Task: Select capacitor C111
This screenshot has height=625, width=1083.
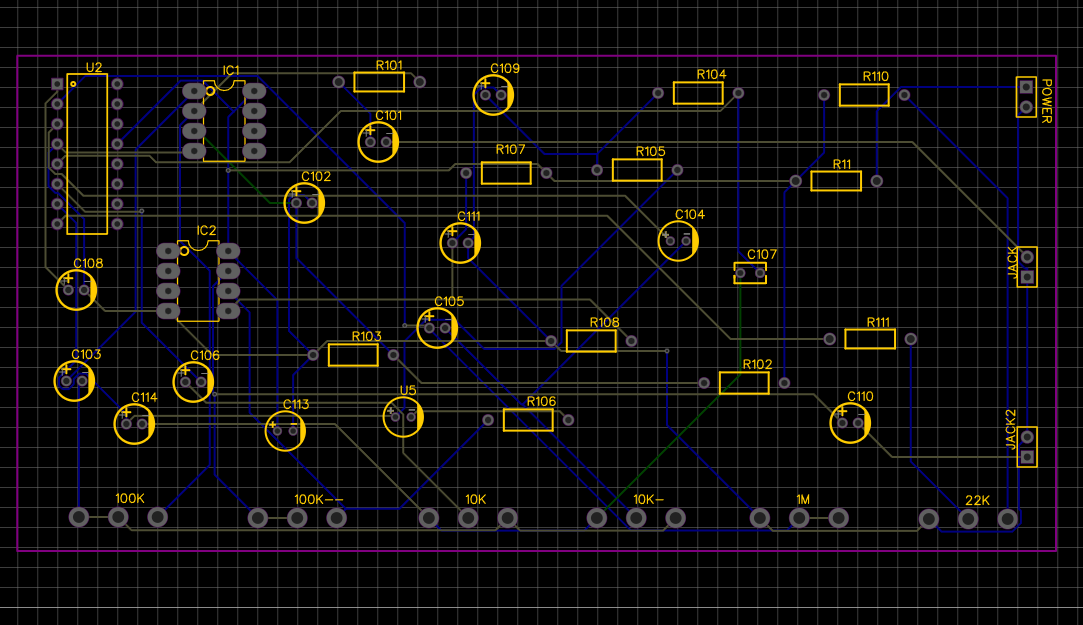Action: click(x=460, y=242)
